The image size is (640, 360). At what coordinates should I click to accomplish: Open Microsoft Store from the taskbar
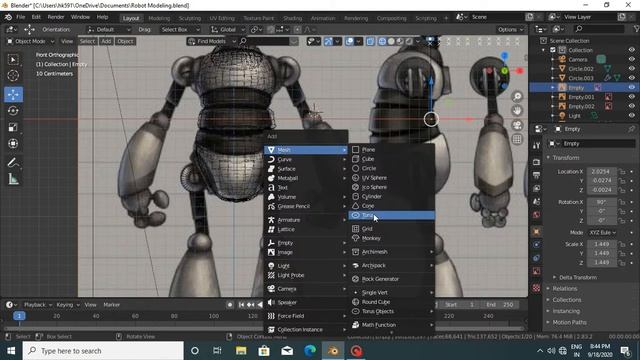pos(264,351)
